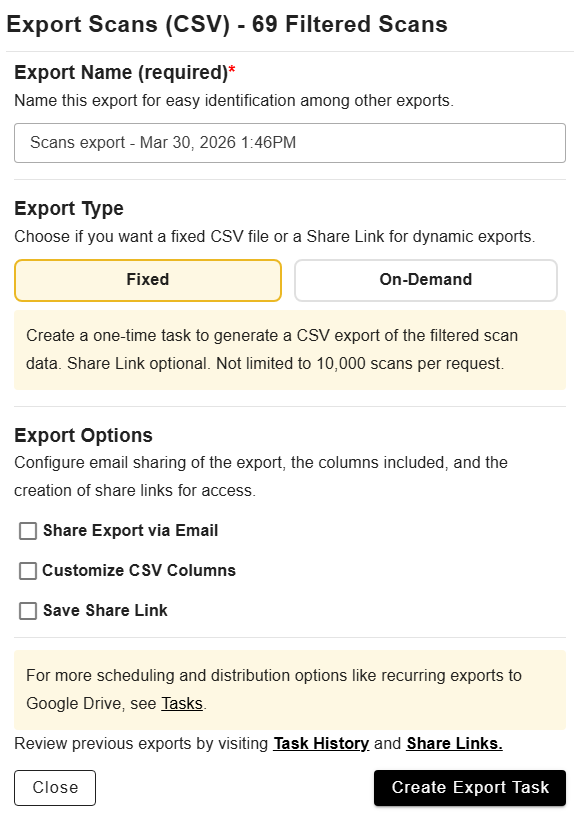Image resolution: width=588 pixels, height=816 pixels.
Task: Click the Customize CSV Columns label
Action: pyautogui.click(x=140, y=571)
